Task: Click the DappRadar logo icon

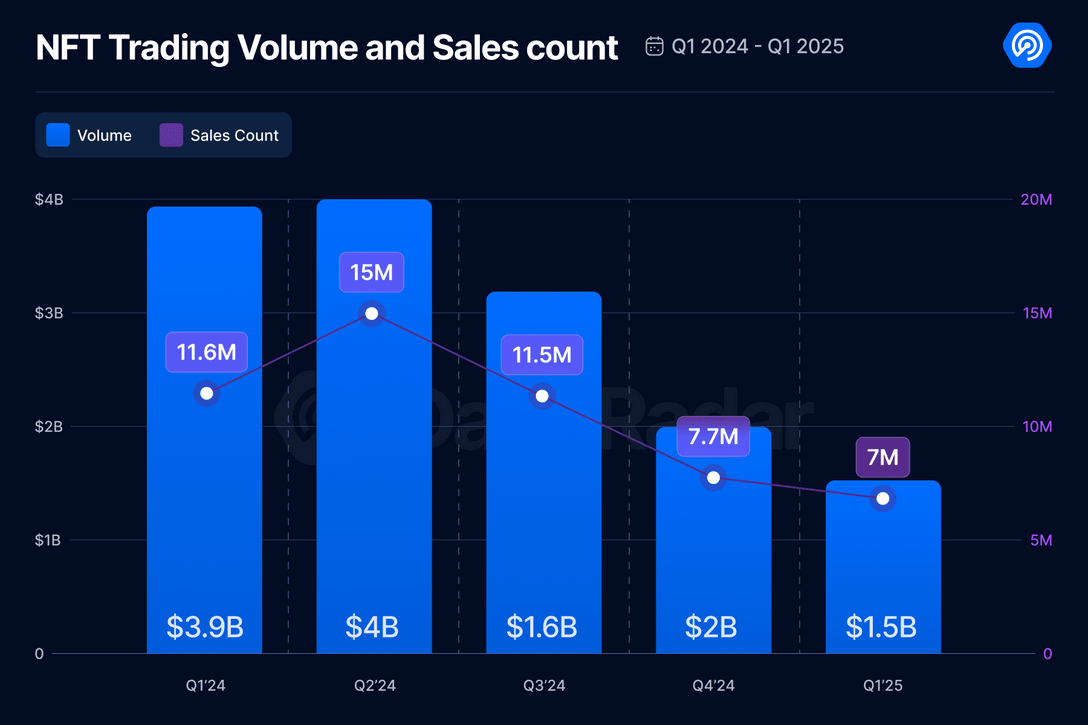Action: click(x=1027, y=45)
